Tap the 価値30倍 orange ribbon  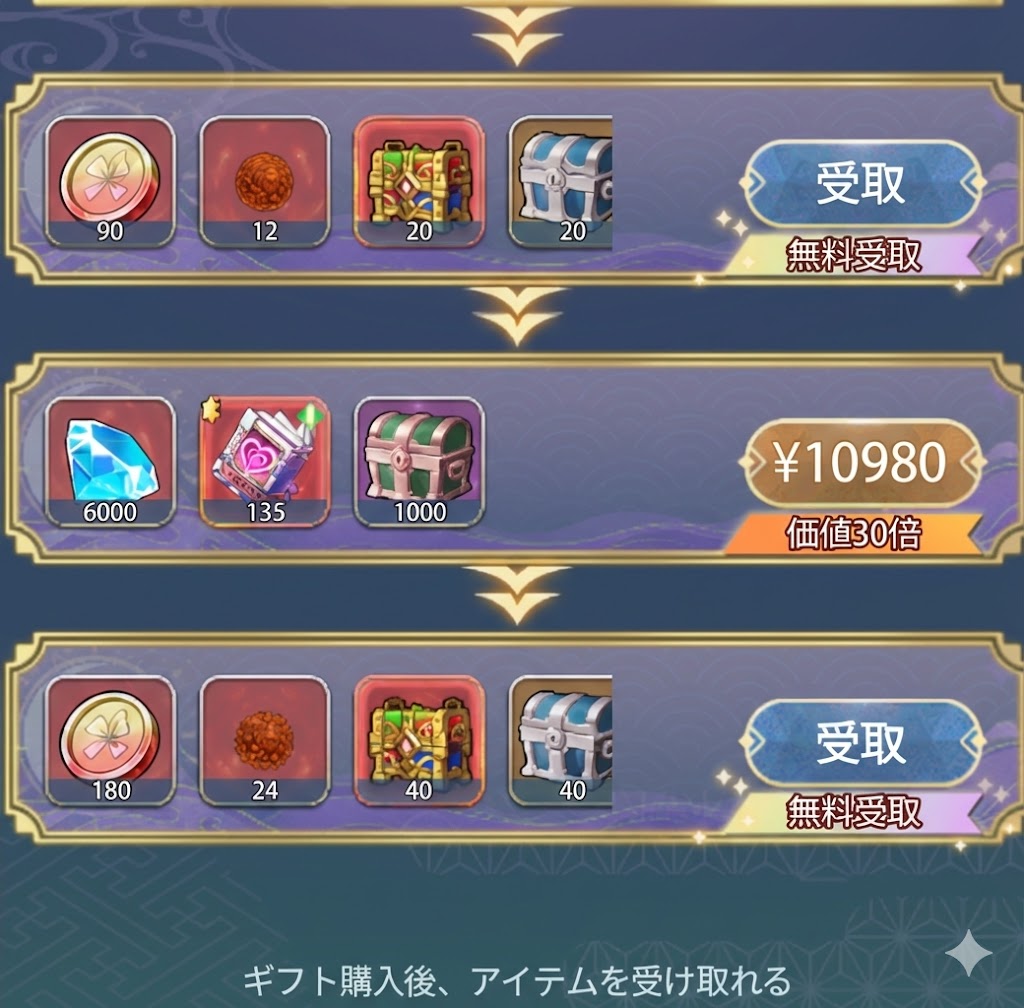click(854, 534)
